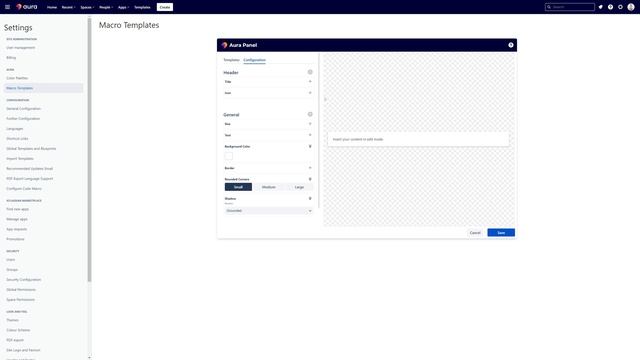The width and height of the screenshot is (640, 360).
Task: Click the preview panel content placeholder
Action: point(418,139)
